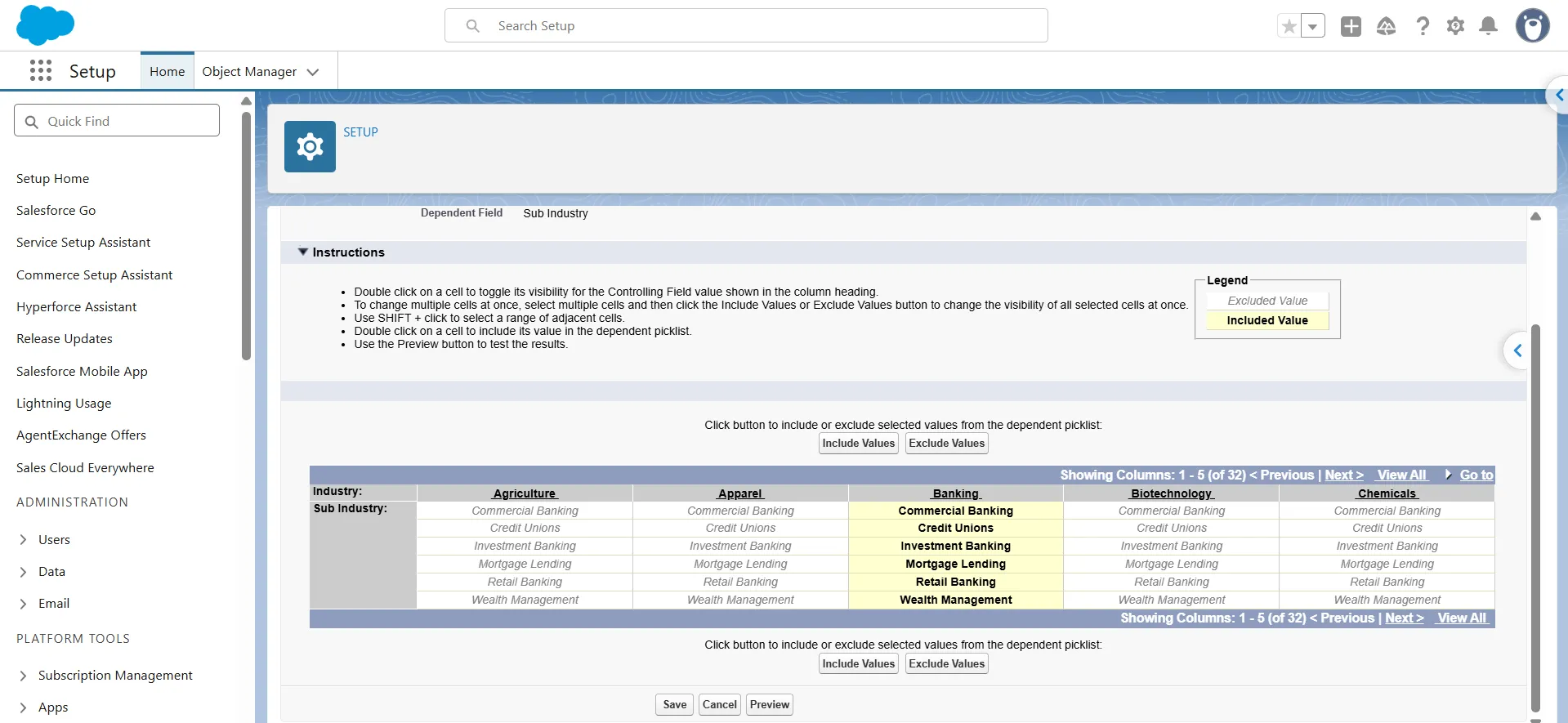The width and height of the screenshot is (1568, 723).
Task: Open Commerce Setup Assistant
Action: tap(94, 275)
